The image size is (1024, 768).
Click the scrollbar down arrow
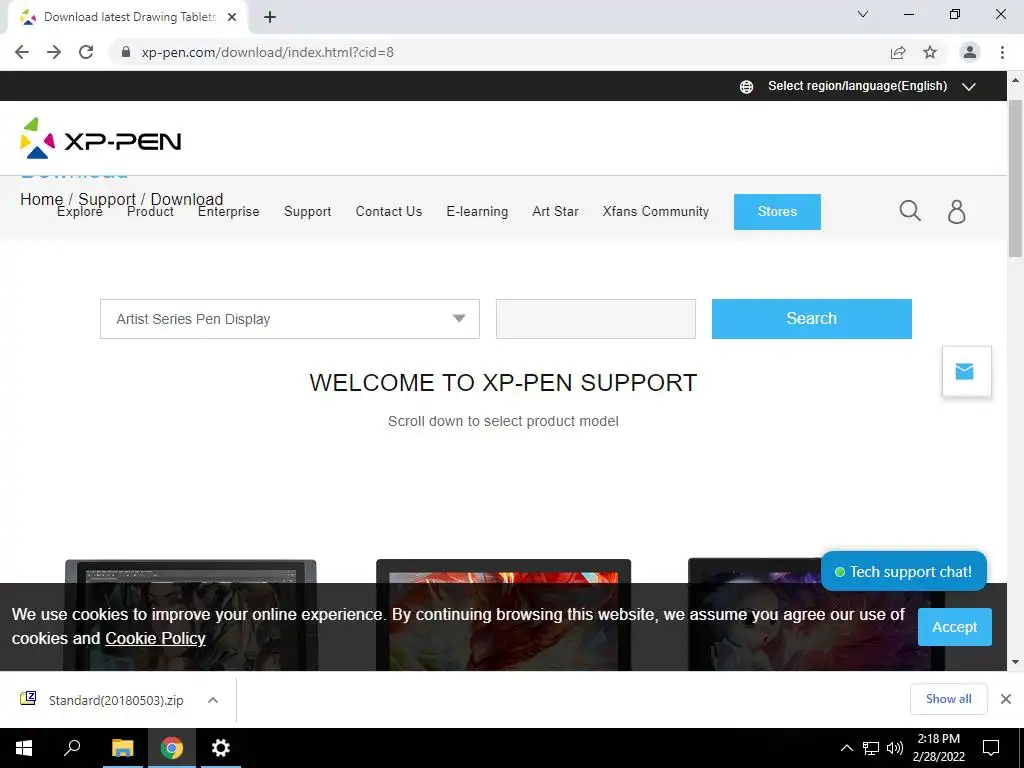point(1015,662)
